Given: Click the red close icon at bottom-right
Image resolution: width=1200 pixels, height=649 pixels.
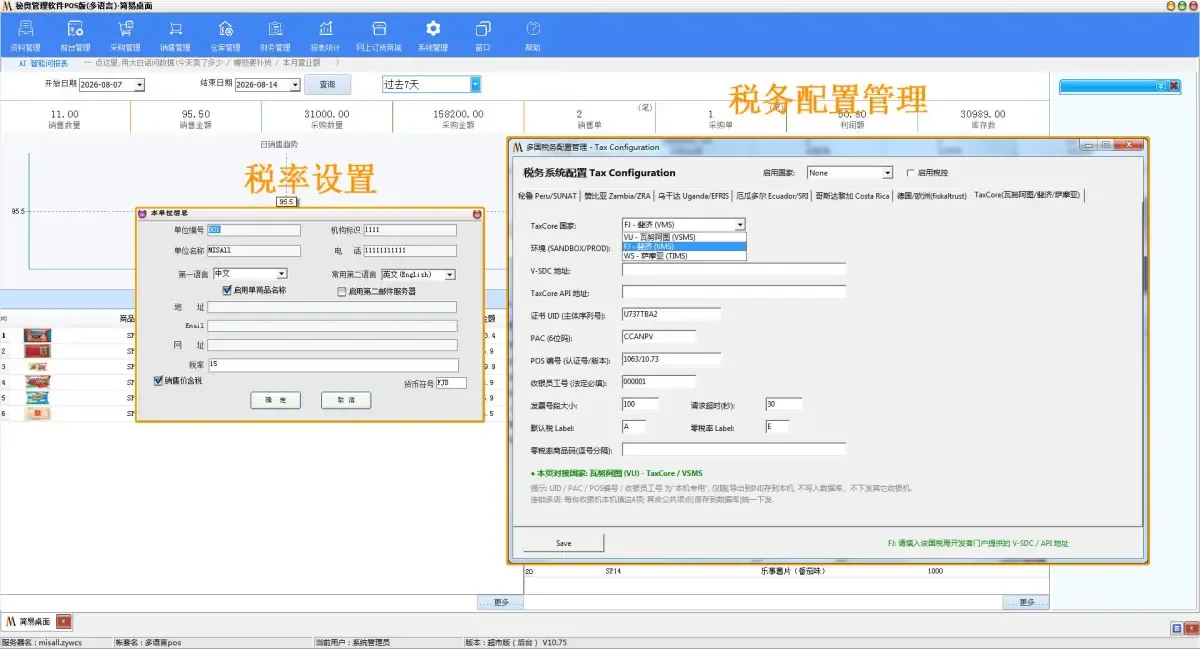Looking at the screenshot, I should click(1190, 628).
